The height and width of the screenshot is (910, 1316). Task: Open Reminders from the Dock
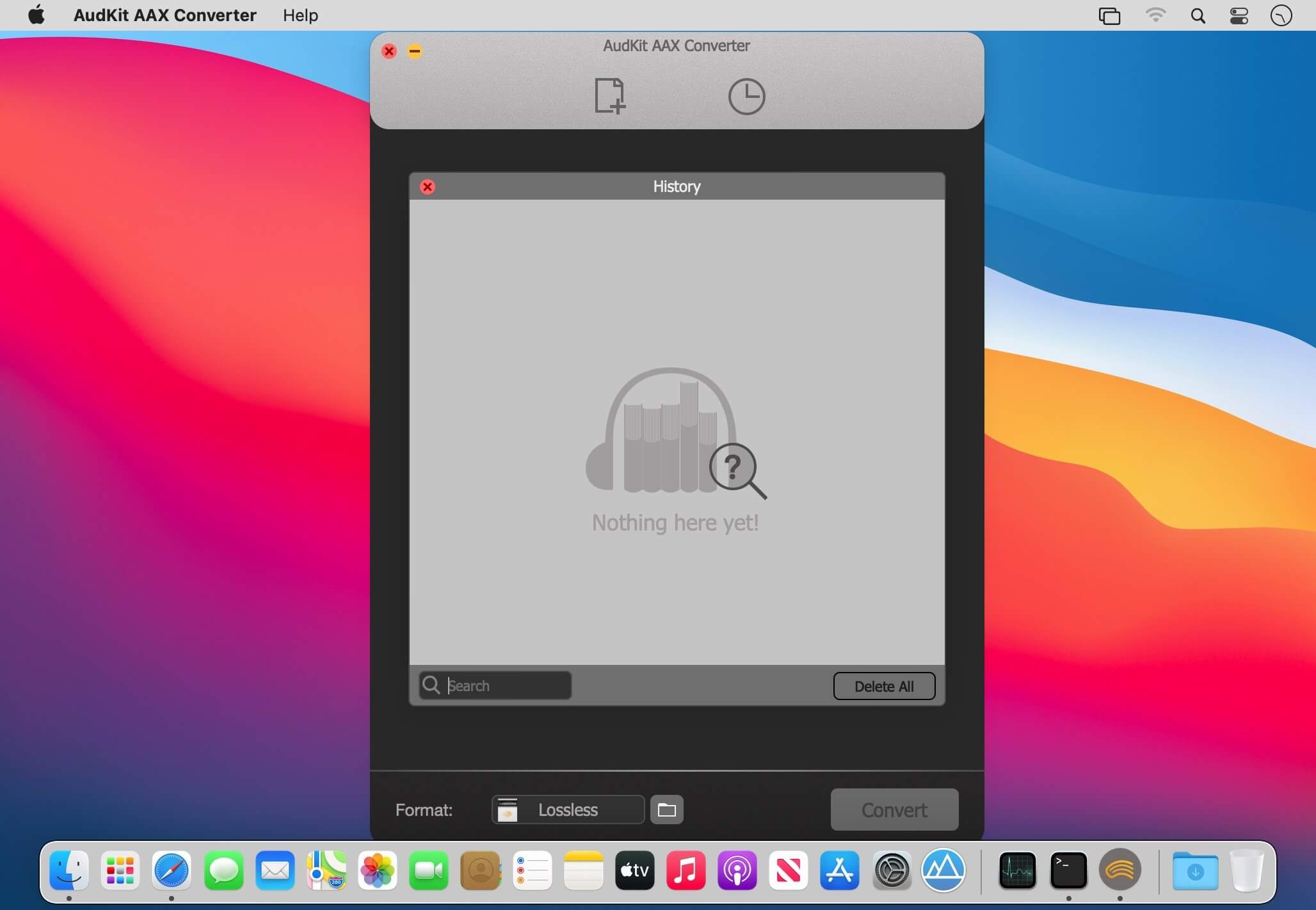coord(532,870)
